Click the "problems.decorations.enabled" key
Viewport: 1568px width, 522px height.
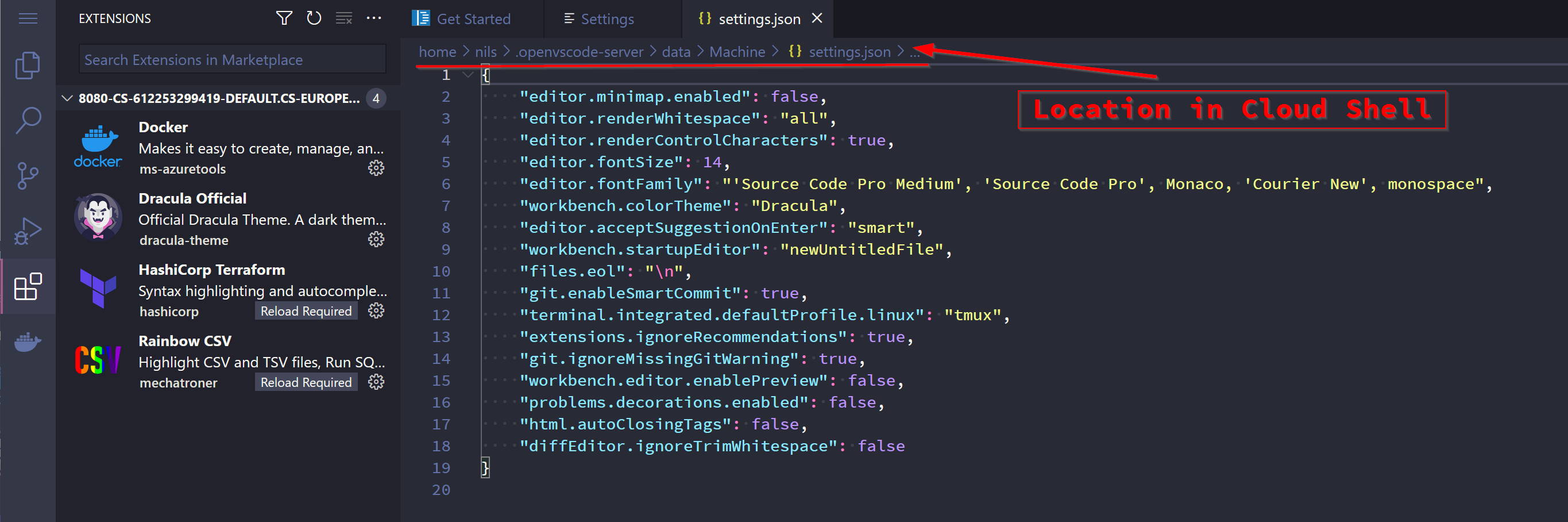pos(663,402)
